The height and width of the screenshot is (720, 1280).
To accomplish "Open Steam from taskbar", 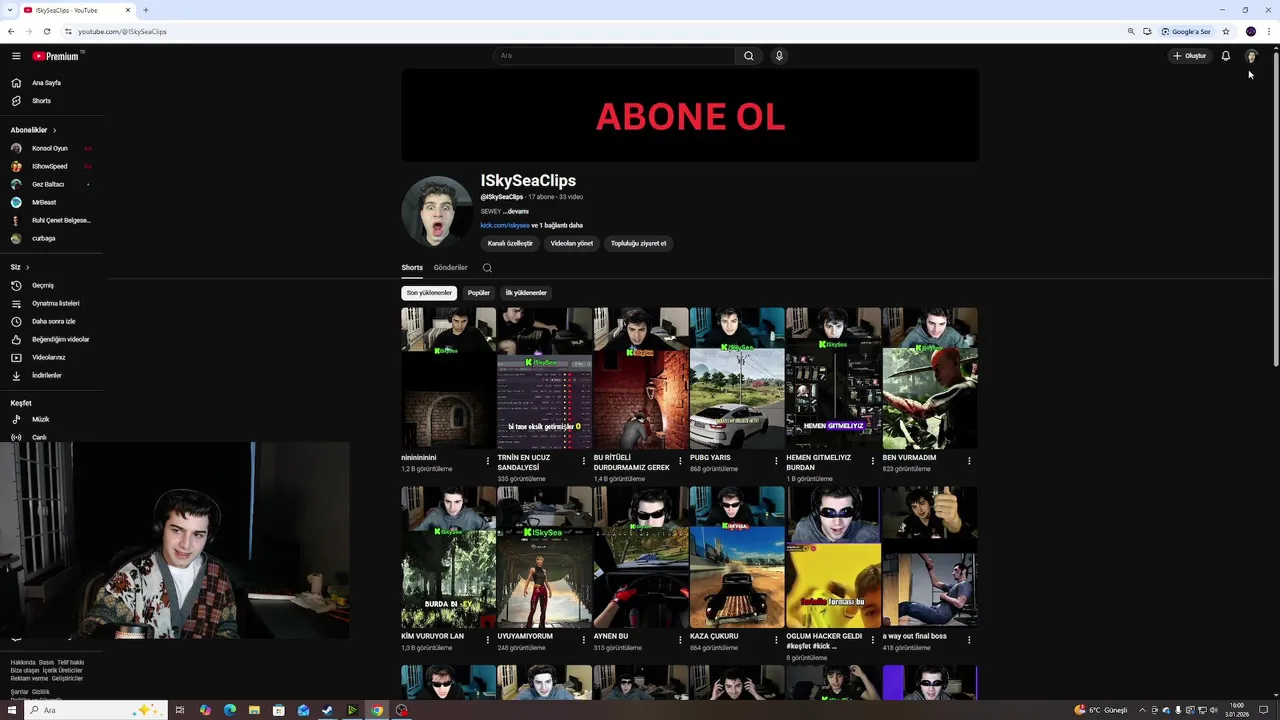I will point(327,710).
